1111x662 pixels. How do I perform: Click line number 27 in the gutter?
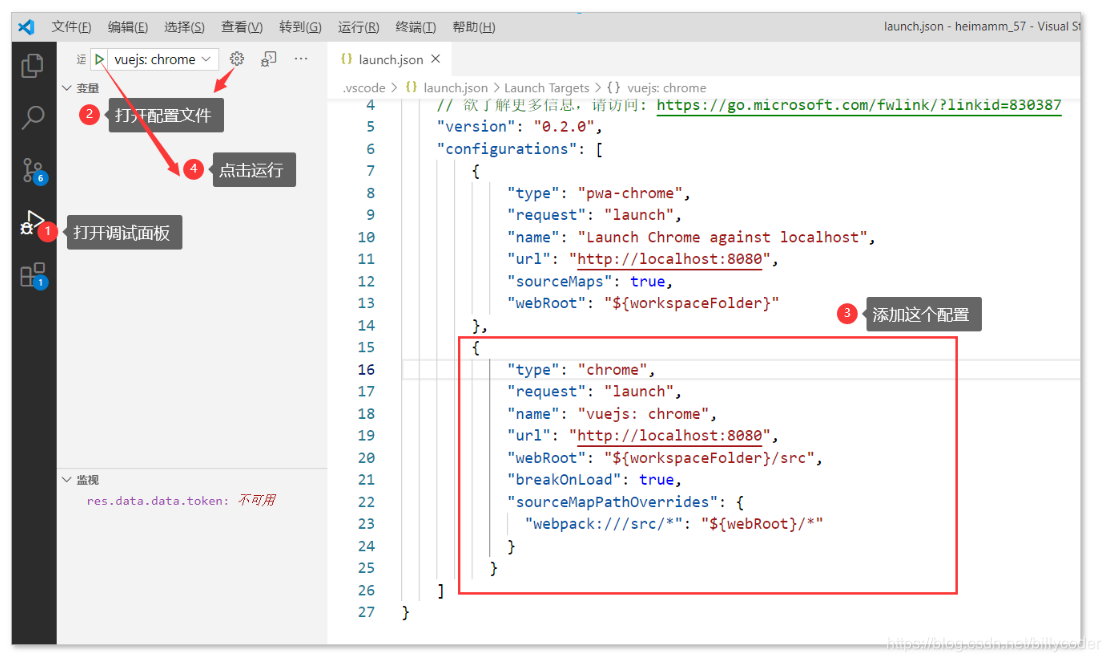pos(366,612)
